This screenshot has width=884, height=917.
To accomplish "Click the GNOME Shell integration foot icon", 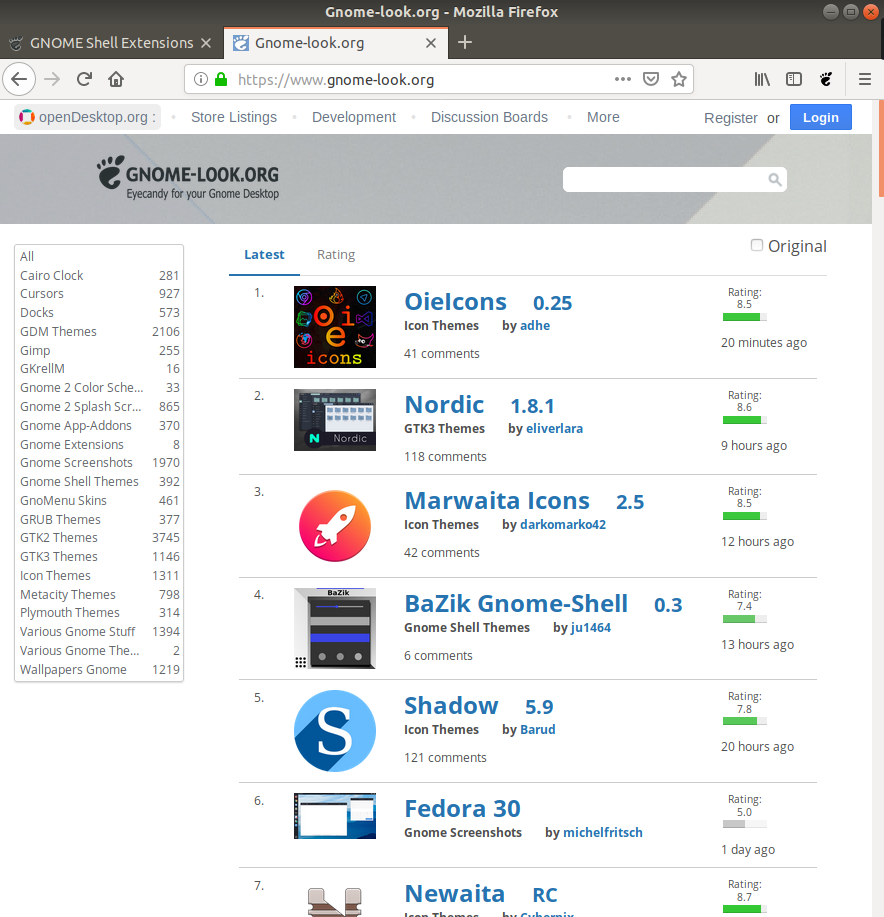I will (x=826, y=79).
